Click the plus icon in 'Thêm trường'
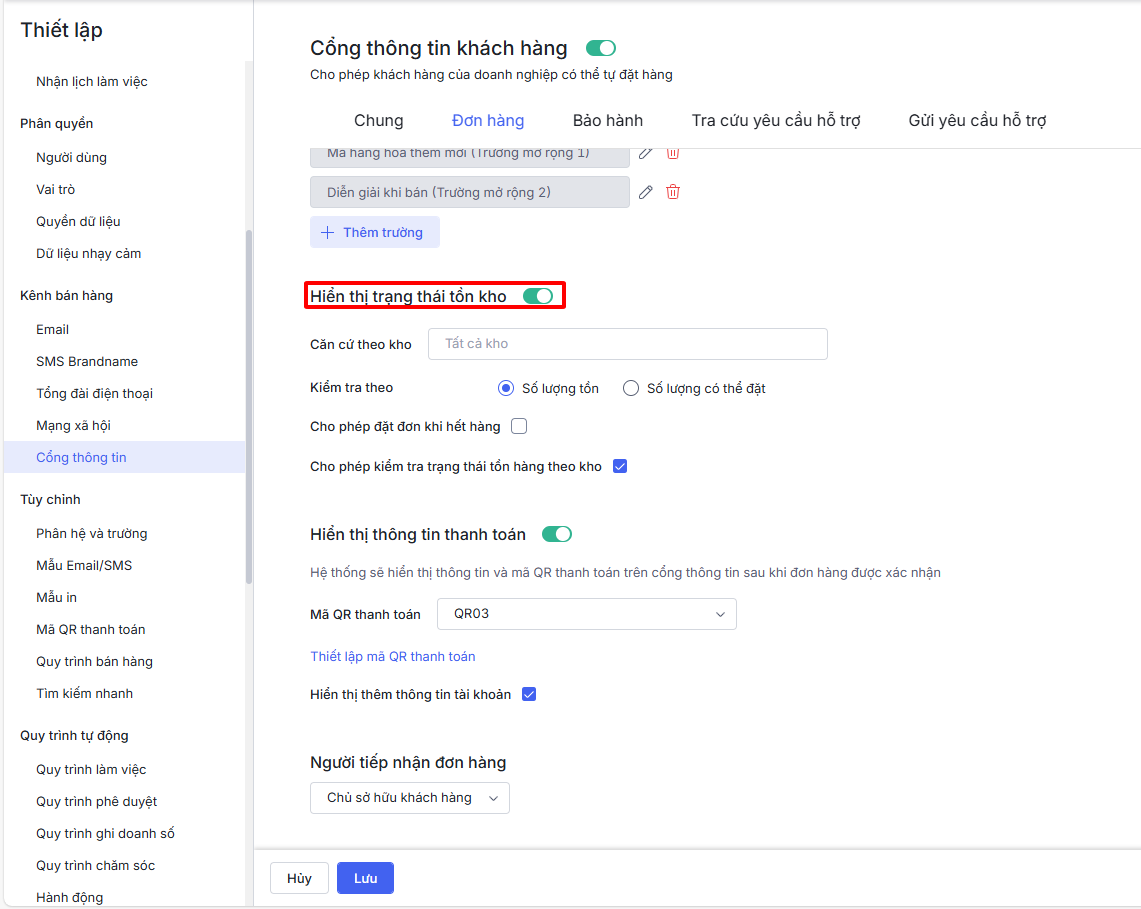The image size is (1141, 909). (x=327, y=232)
